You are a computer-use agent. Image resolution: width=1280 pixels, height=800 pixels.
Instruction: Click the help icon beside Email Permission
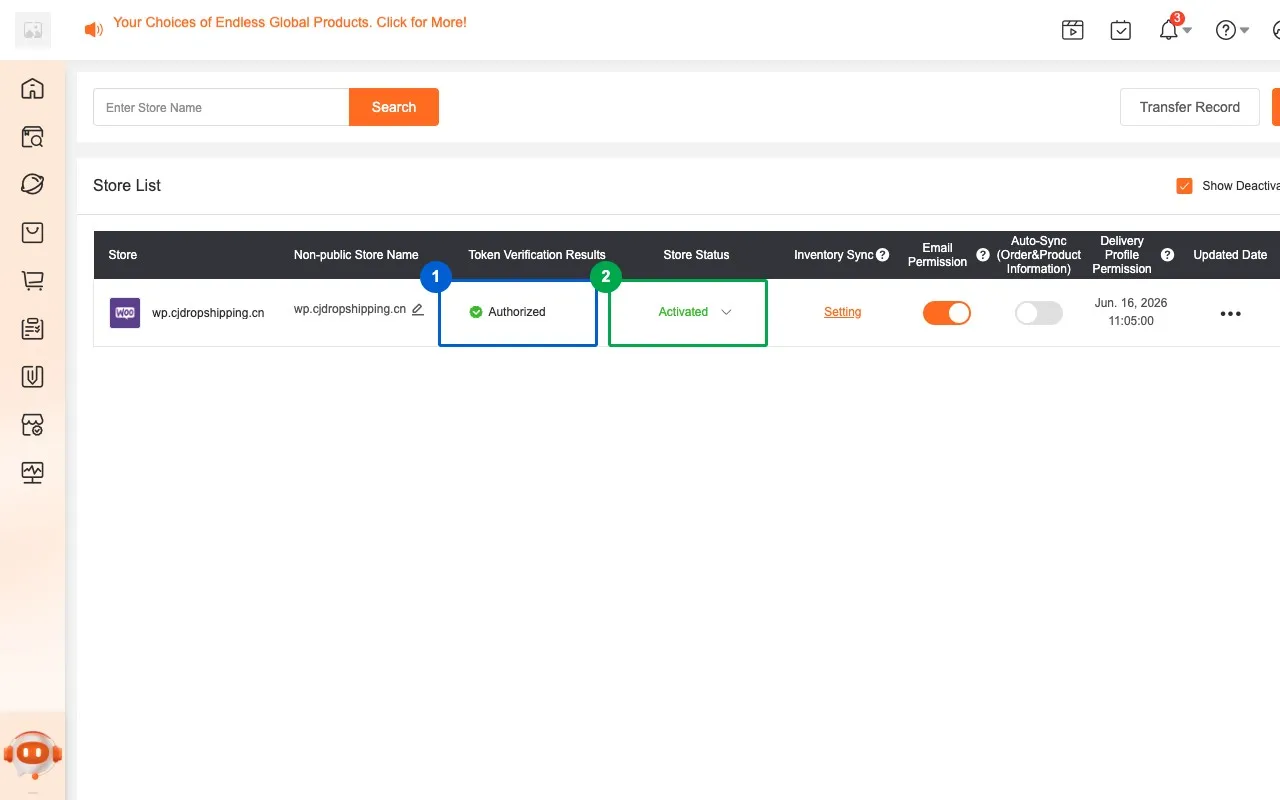(x=983, y=255)
